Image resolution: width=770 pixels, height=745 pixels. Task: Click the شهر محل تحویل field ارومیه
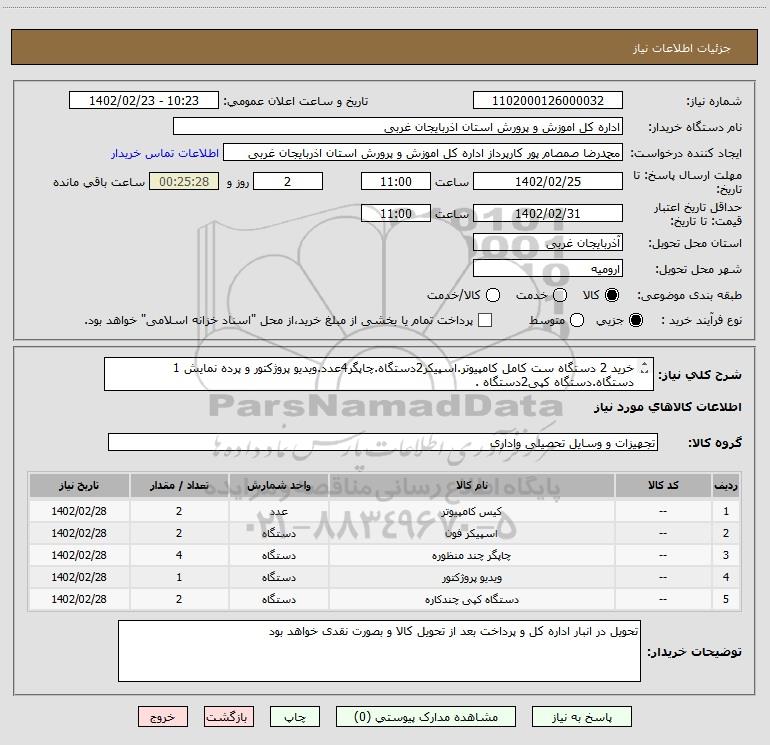coord(548,269)
